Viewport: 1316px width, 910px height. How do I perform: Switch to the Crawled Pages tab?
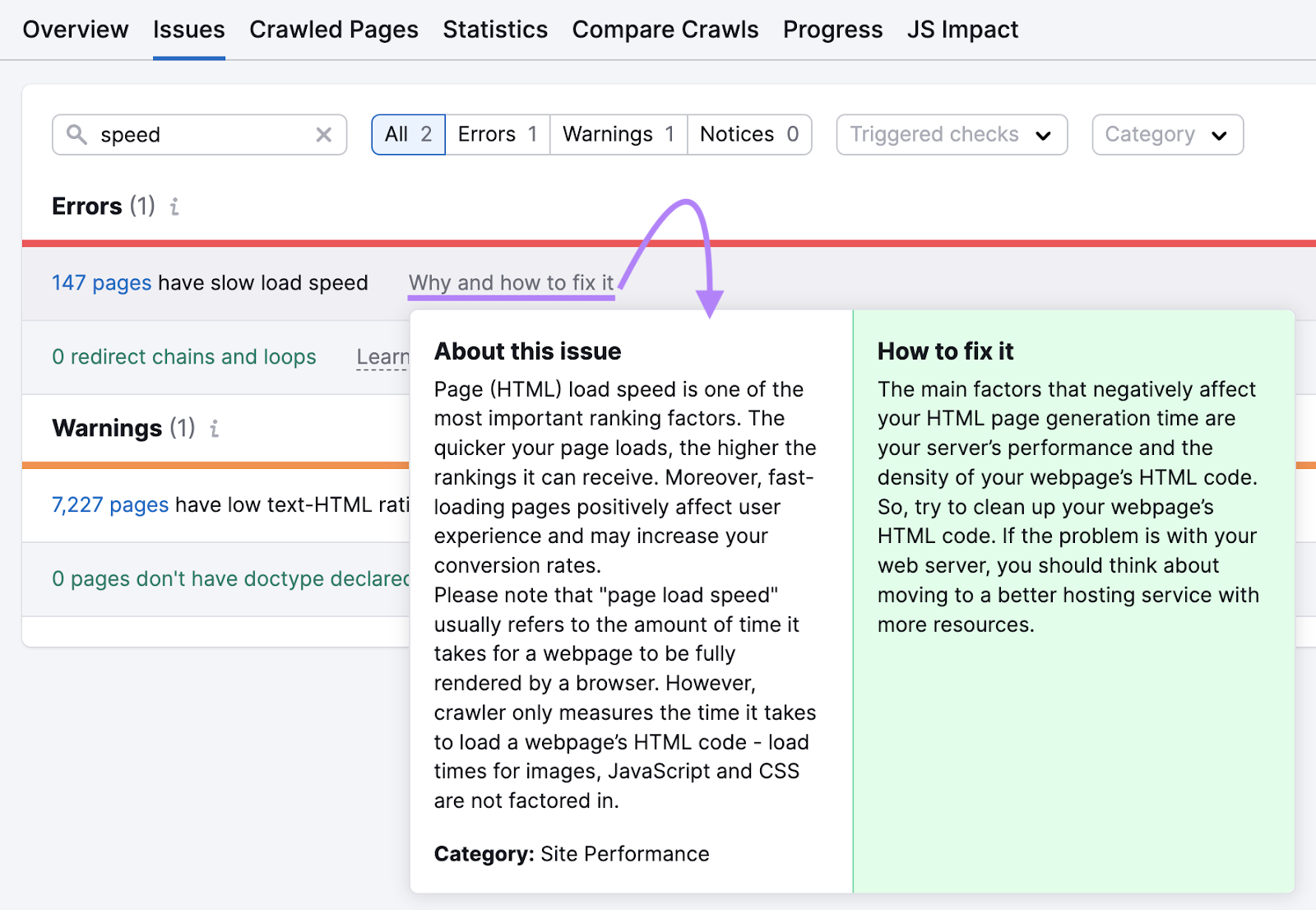pos(334,30)
